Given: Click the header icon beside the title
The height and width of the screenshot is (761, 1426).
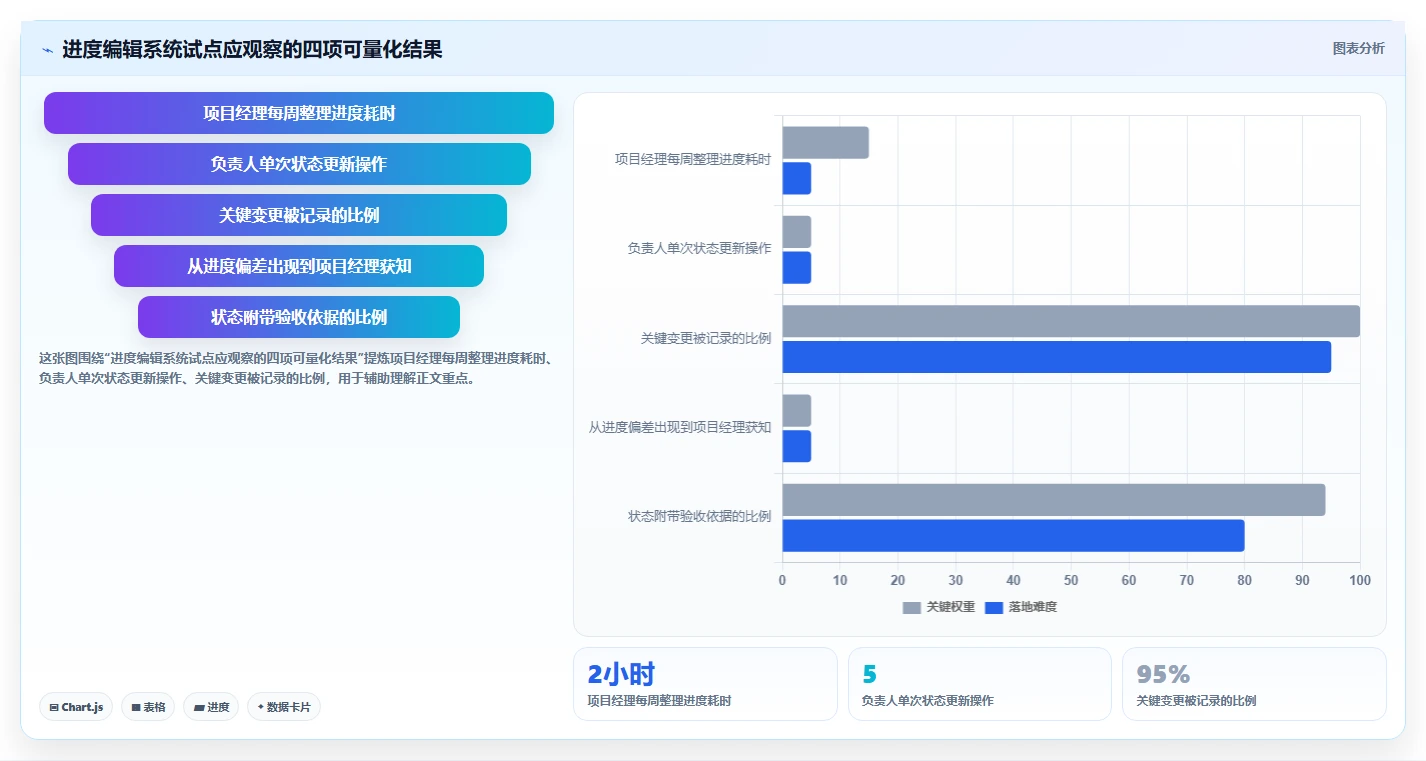Looking at the screenshot, I should [x=47, y=50].
